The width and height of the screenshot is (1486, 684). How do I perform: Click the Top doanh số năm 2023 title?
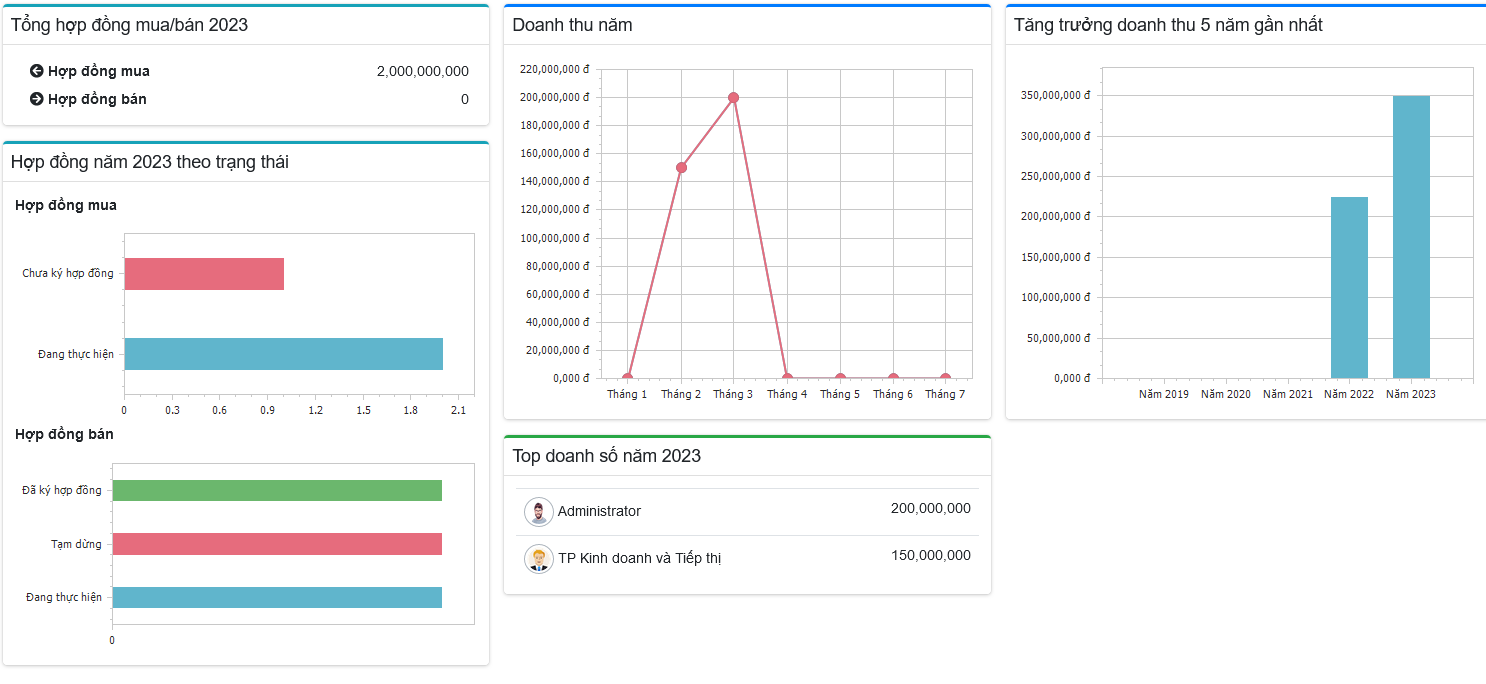pyautogui.click(x=607, y=456)
